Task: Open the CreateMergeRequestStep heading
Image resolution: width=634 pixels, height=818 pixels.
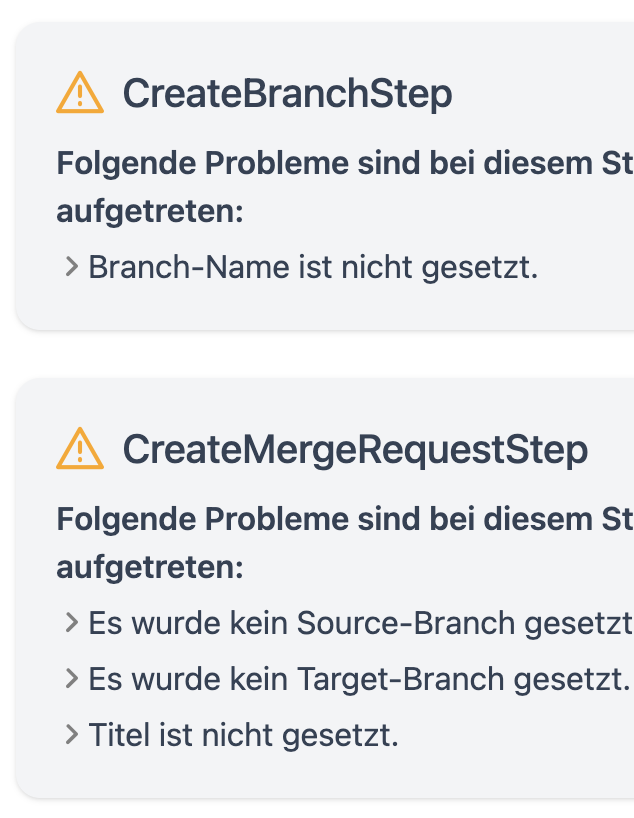Action: [355, 450]
